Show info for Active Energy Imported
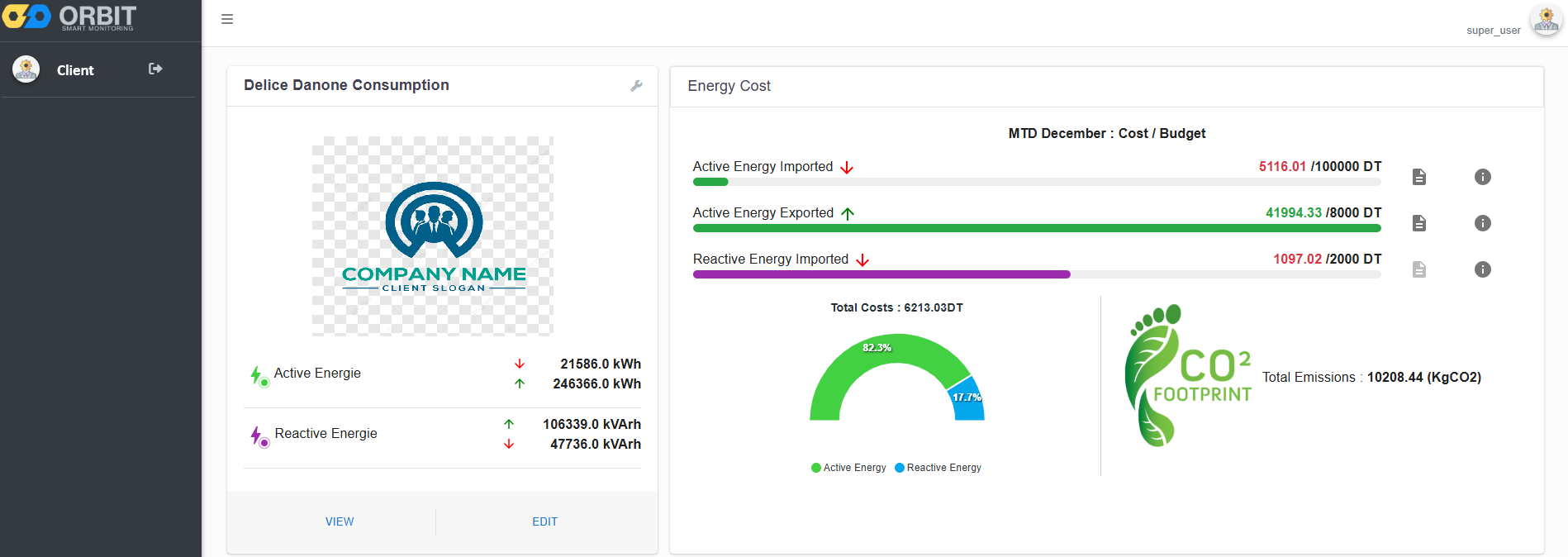Screen dimensions: 1568x557 (x=1482, y=177)
